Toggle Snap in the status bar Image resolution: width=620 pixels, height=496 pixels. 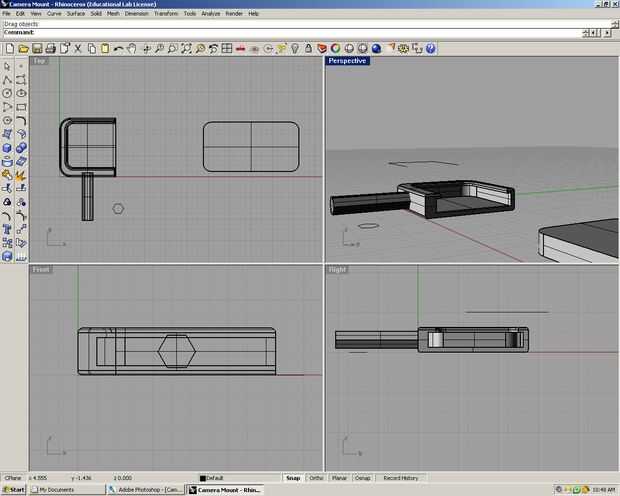293,478
